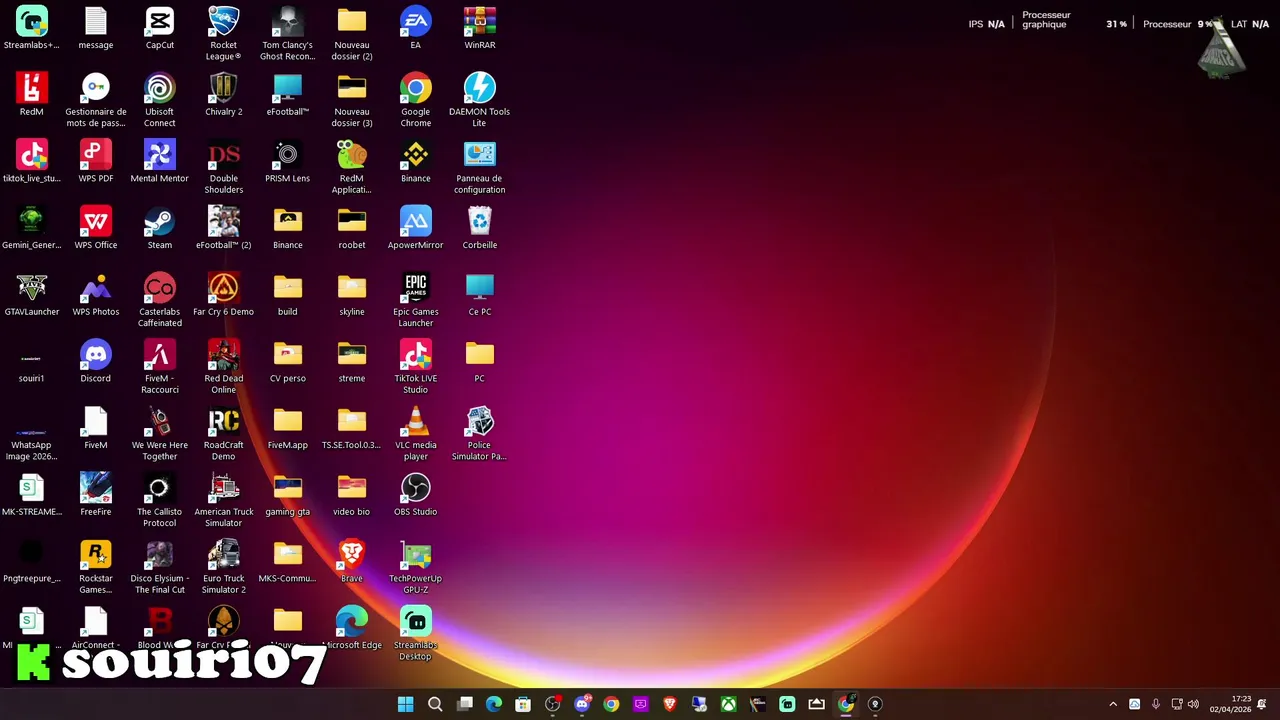1280x720 pixels.
Task: Open the video bio folder
Action: (351, 494)
